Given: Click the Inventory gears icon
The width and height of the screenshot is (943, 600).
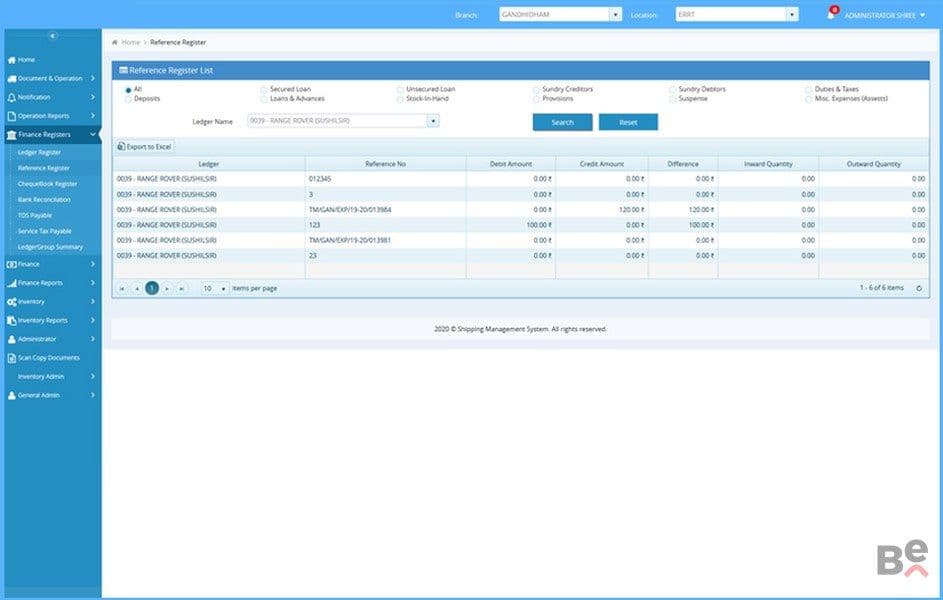Looking at the screenshot, I should [x=11, y=302].
